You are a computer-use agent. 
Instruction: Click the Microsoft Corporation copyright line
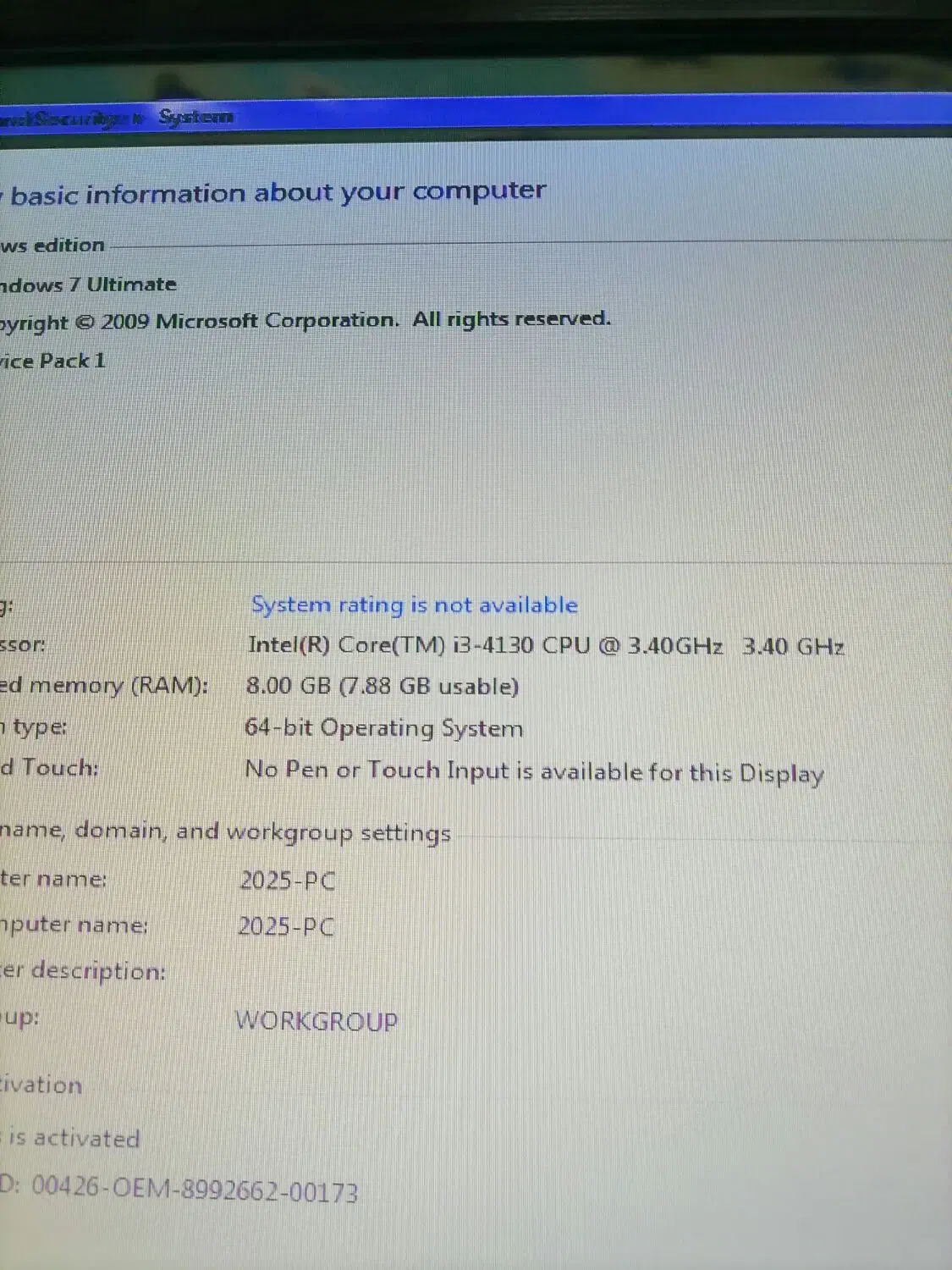(x=305, y=321)
